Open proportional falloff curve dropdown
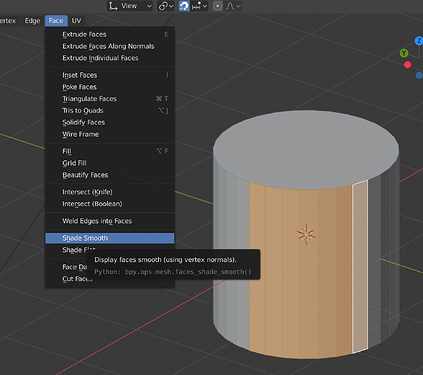The width and height of the screenshot is (423, 375). point(233,6)
